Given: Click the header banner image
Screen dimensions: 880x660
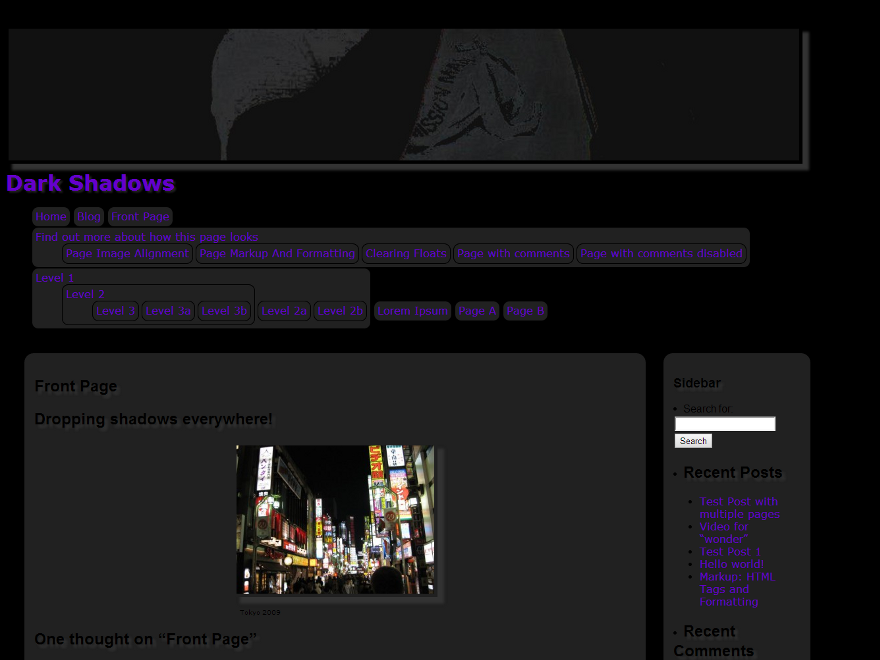Looking at the screenshot, I should tap(404, 95).
